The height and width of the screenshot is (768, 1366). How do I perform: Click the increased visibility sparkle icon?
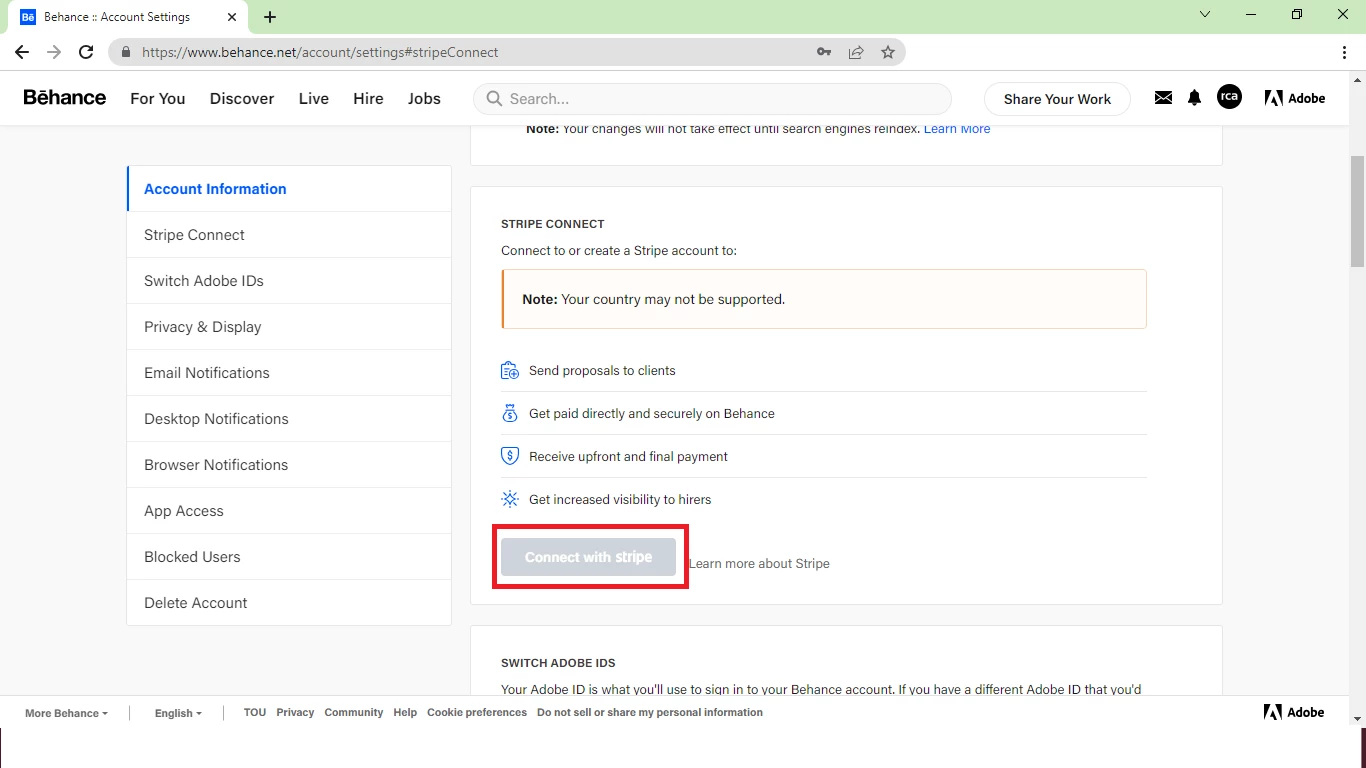(510, 499)
